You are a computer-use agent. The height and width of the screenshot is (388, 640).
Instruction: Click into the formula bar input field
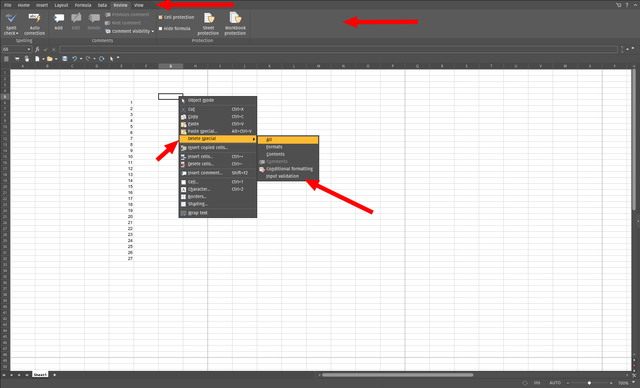click(338, 49)
